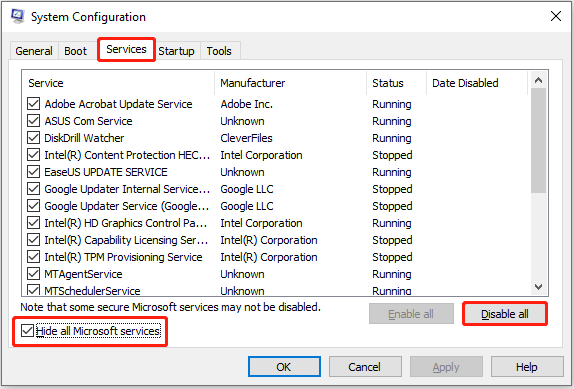Image resolution: width=574 pixels, height=389 pixels.
Task: Close the System Configuration window
Action: [x=556, y=16]
